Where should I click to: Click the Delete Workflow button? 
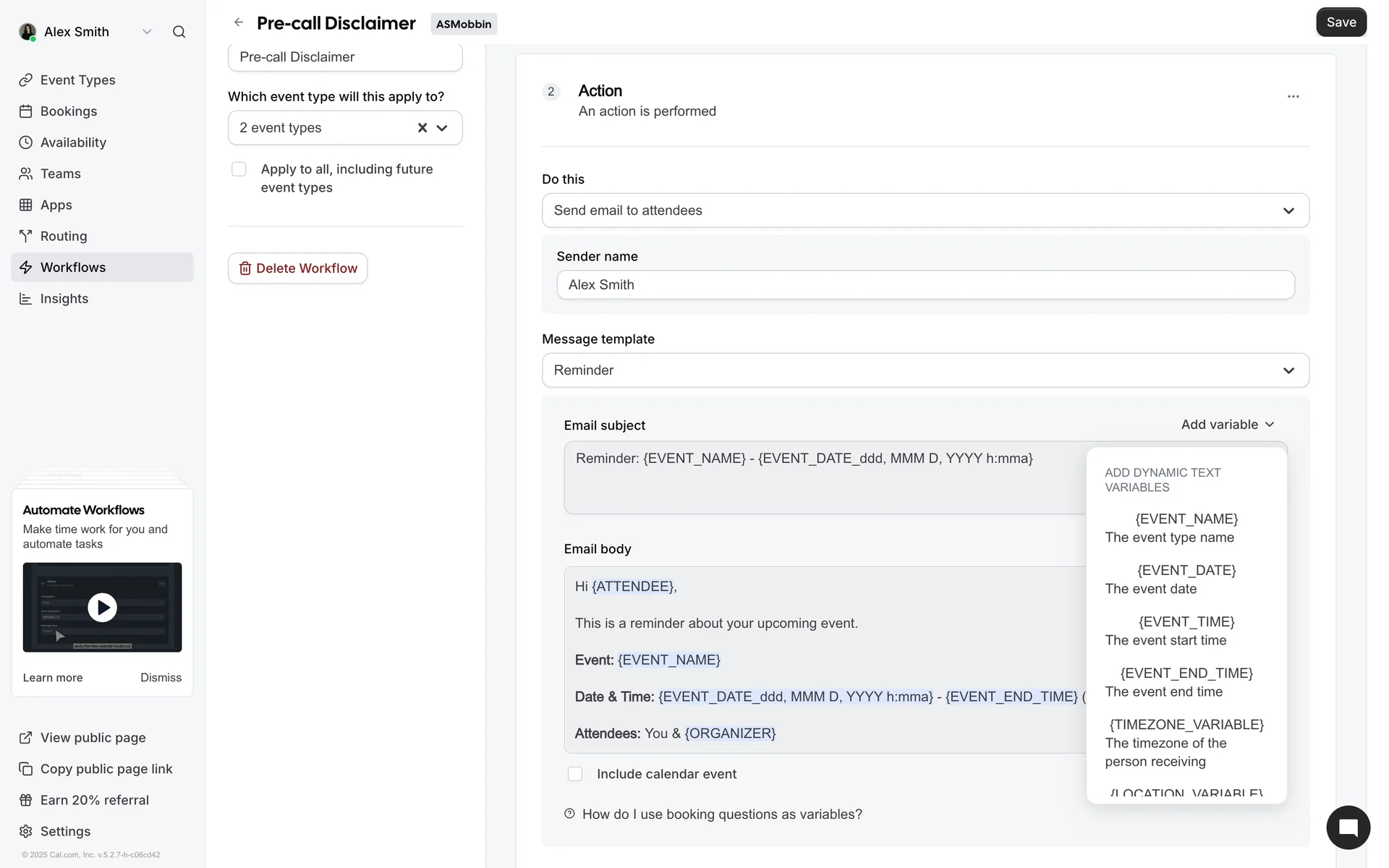point(297,268)
